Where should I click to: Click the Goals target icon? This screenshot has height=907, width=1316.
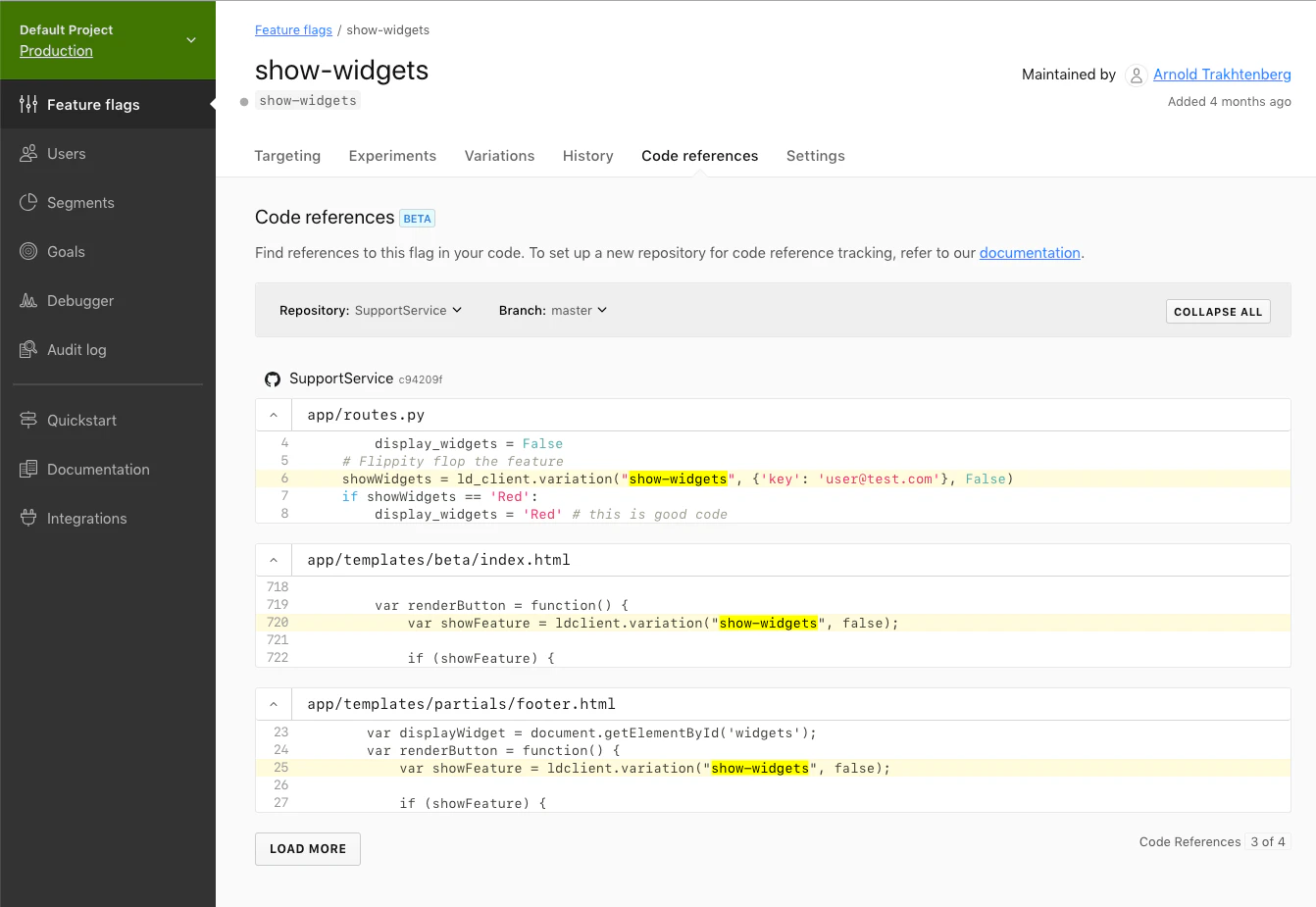coord(28,251)
